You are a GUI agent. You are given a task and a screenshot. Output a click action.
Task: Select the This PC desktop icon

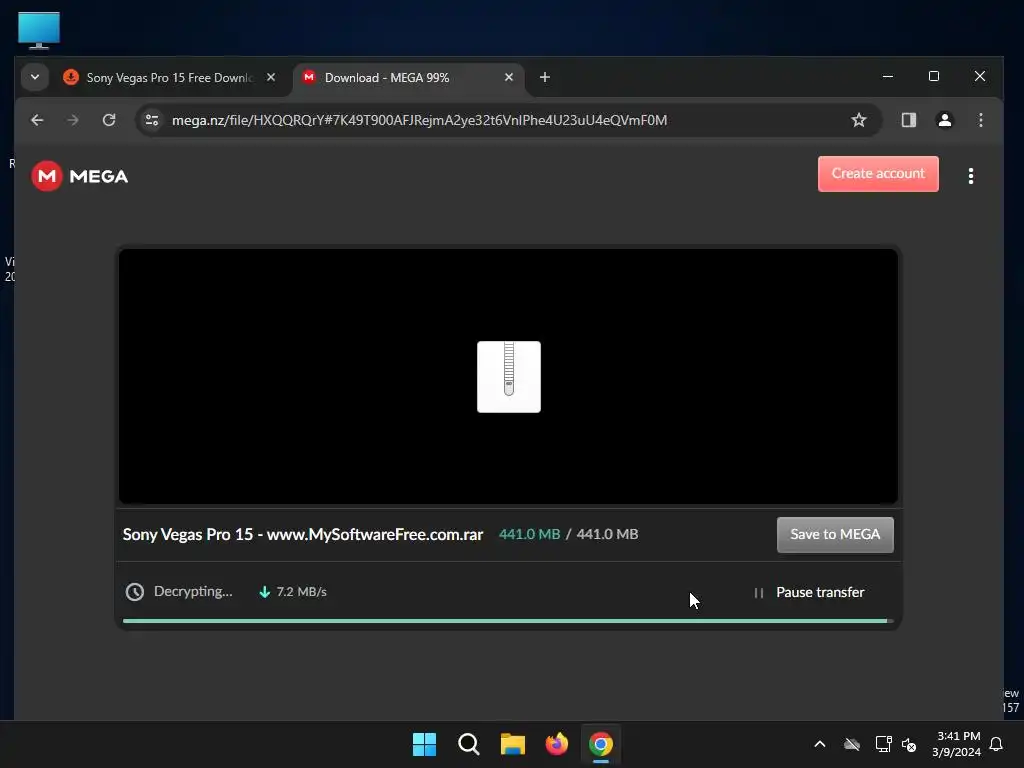point(39,30)
